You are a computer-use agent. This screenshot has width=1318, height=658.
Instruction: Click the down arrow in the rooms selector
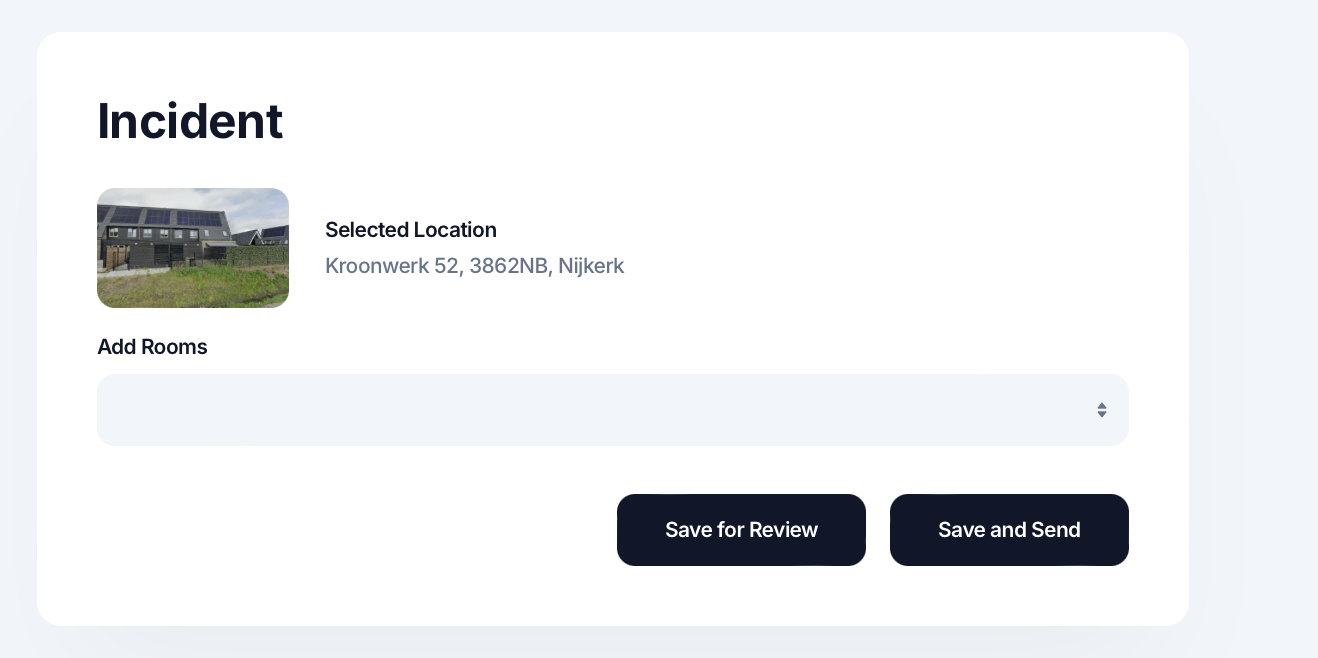pyautogui.click(x=1101, y=415)
